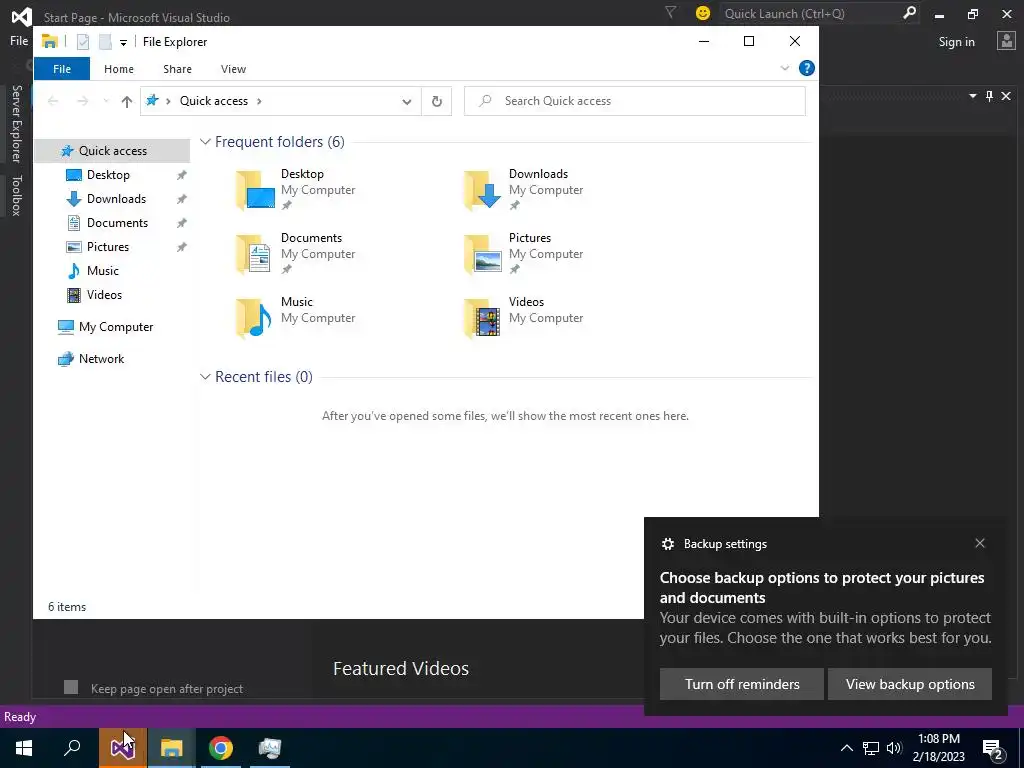Click the New folder icon in title bar
Viewport: 1024px width, 768px height.
tap(105, 42)
